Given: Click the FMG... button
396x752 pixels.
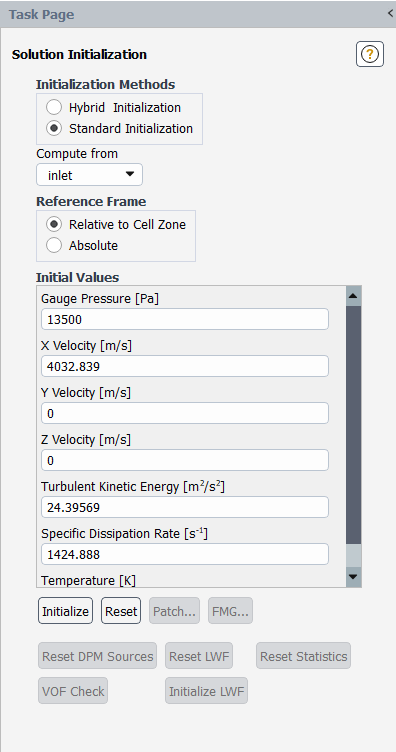Looking at the screenshot, I should pyautogui.click(x=230, y=611).
